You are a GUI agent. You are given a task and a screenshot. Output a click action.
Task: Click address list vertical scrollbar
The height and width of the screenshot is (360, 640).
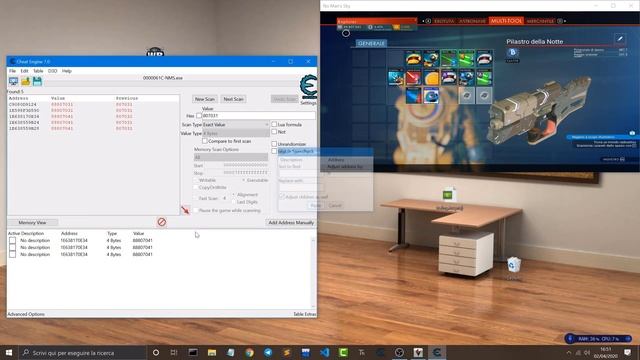(x=313, y=272)
